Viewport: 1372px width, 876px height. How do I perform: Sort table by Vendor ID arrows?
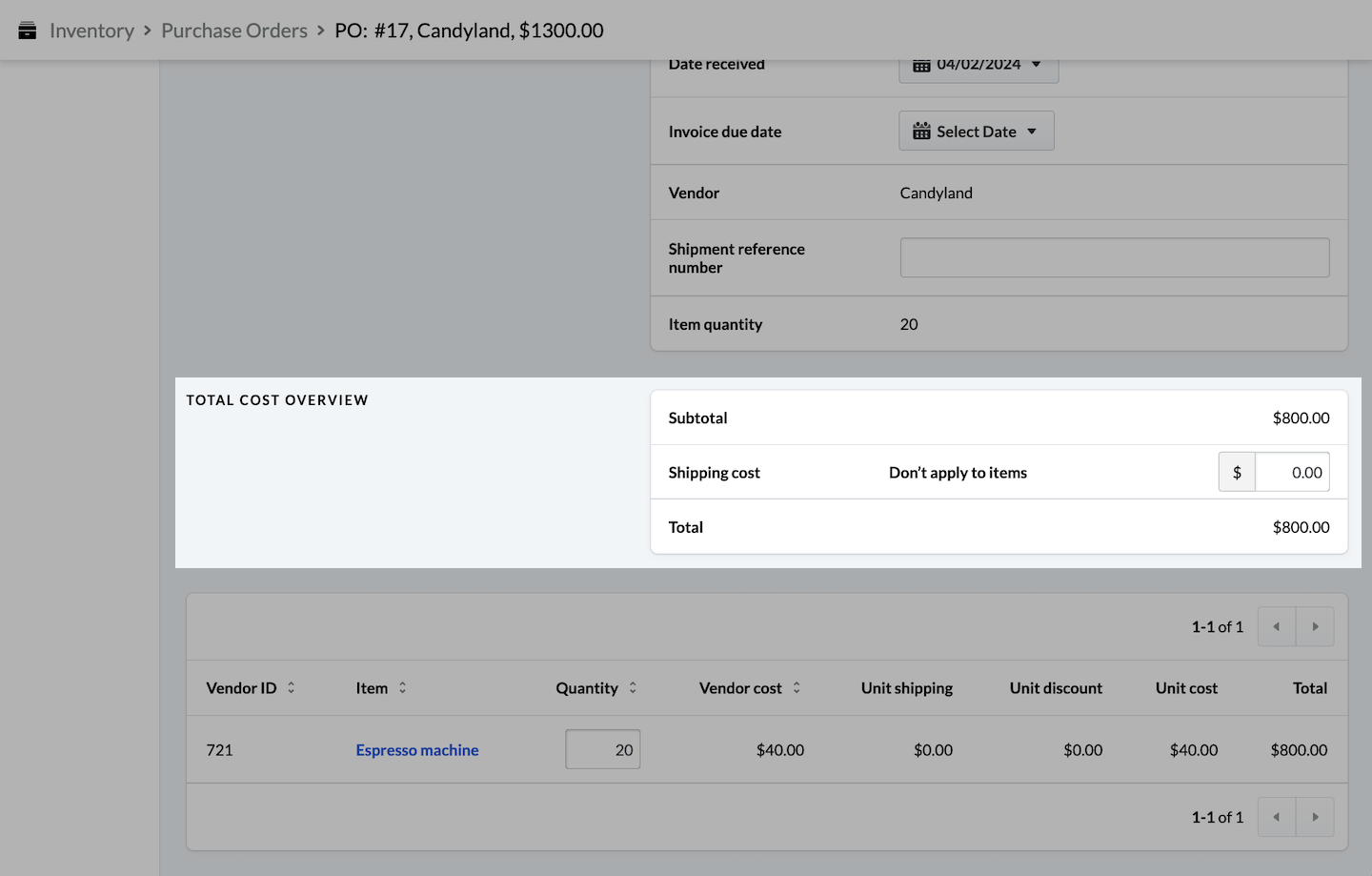pos(292,687)
